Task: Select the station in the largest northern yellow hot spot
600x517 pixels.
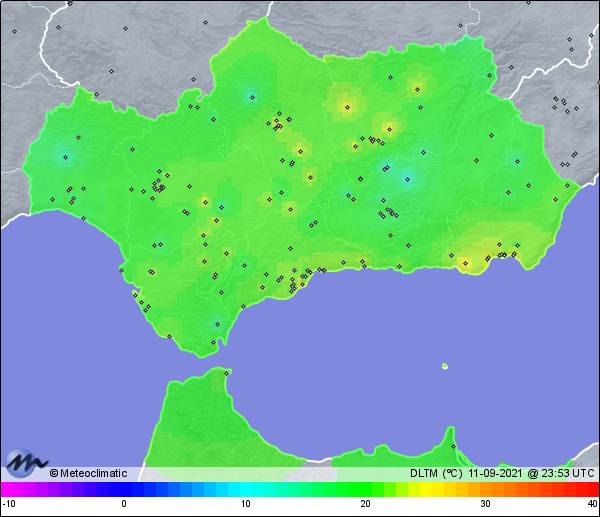Action: 347,108
